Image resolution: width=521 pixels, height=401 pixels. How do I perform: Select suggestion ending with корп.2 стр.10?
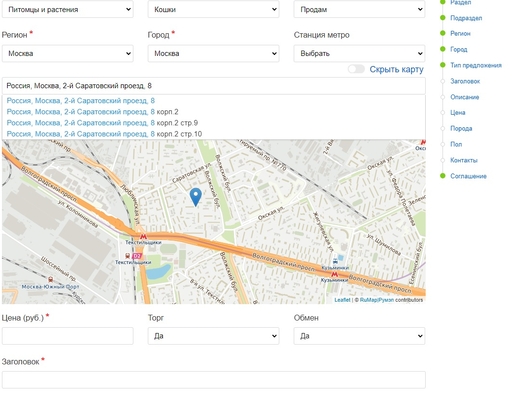tap(214, 134)
